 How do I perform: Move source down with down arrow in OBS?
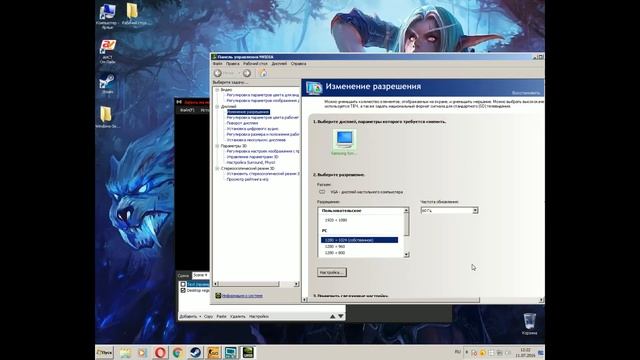click(x=341, y=316)
